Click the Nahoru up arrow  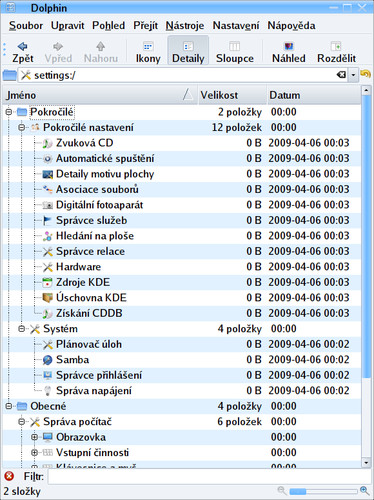(x=101, y=52)
